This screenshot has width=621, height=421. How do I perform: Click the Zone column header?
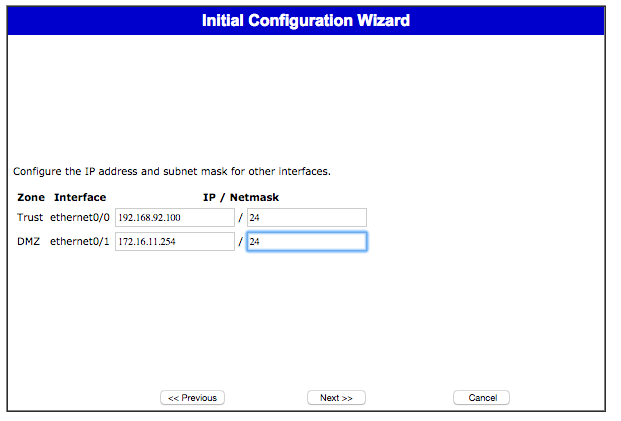point(31,197)
